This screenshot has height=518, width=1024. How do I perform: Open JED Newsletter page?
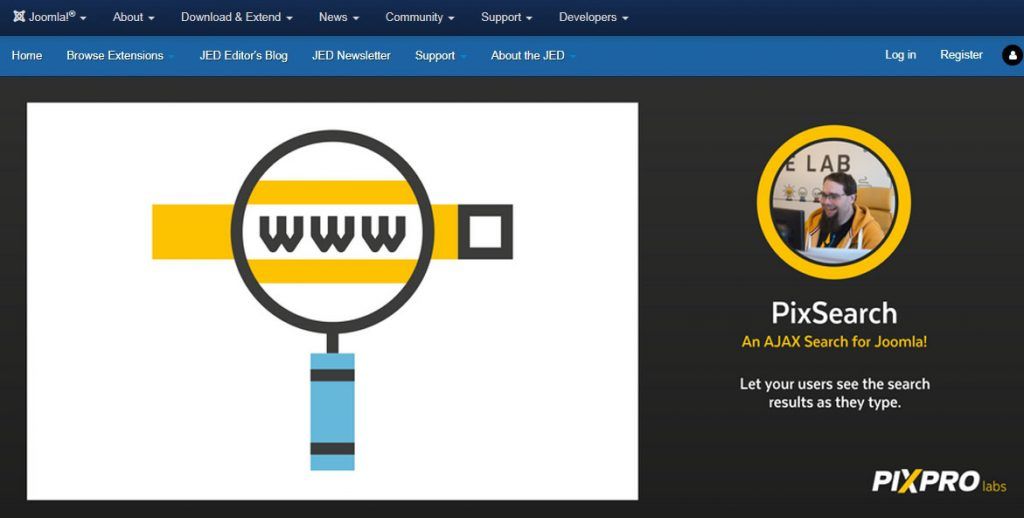[x=351, y=56]
